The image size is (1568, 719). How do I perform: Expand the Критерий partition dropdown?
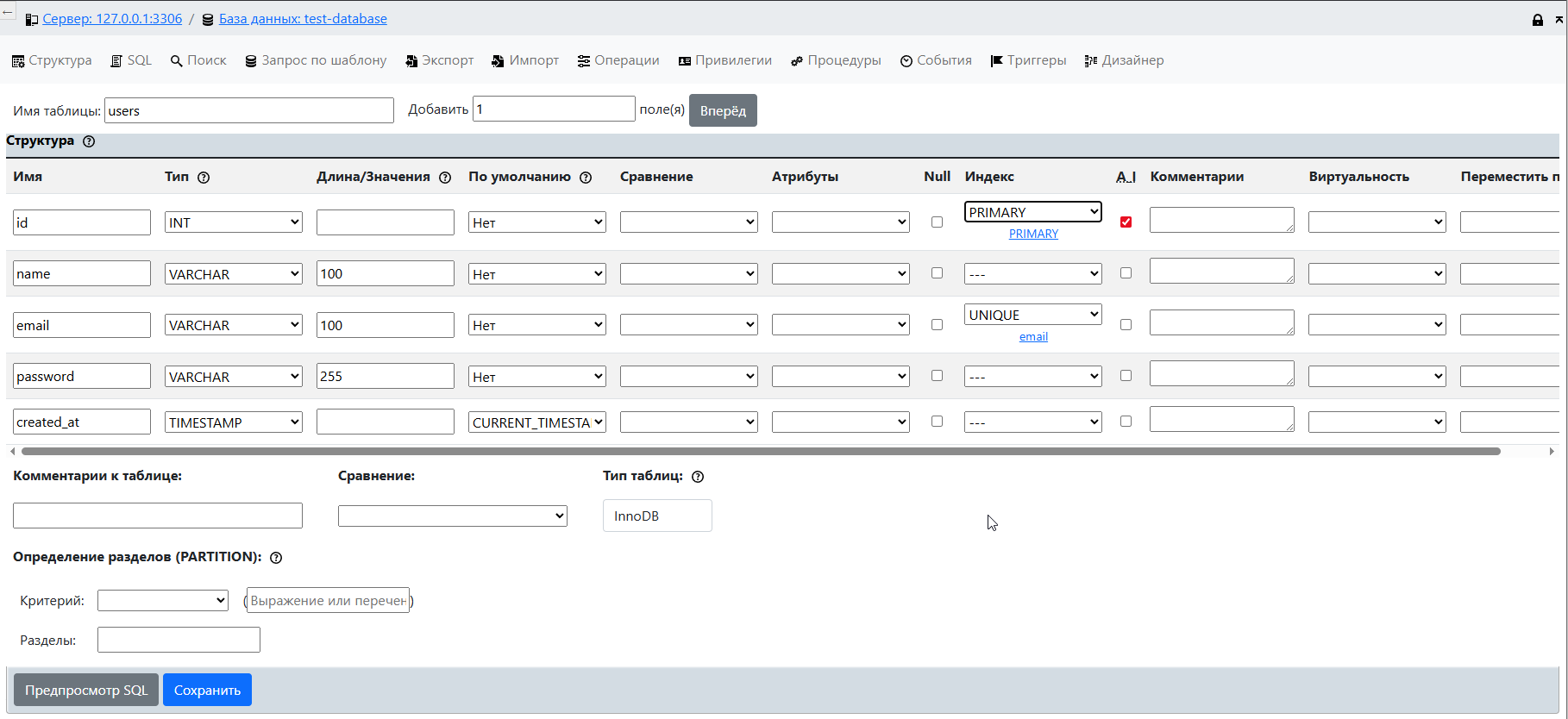point(162,601)
